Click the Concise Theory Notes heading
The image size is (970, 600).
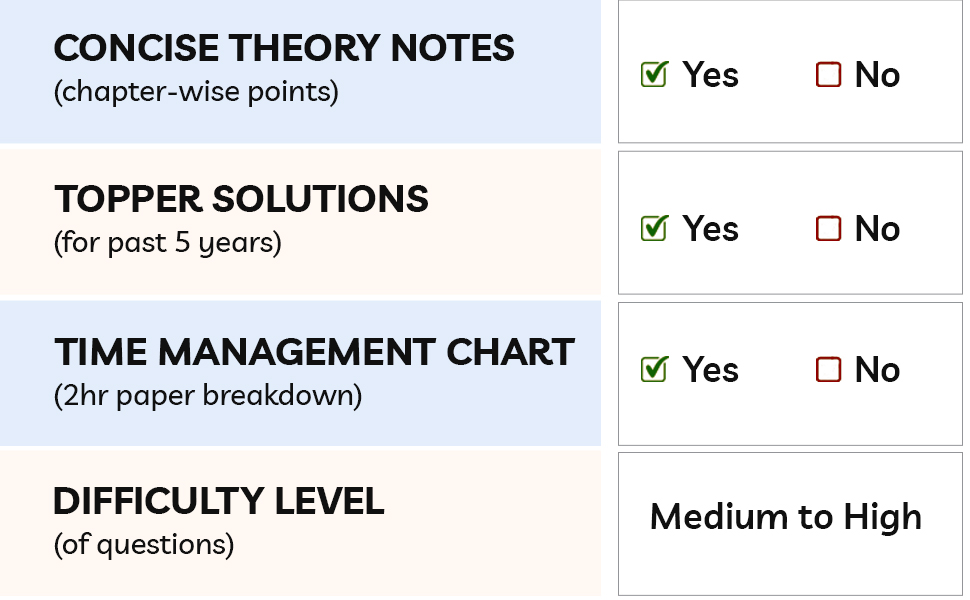pyautogui.click(x=284, y=48)
